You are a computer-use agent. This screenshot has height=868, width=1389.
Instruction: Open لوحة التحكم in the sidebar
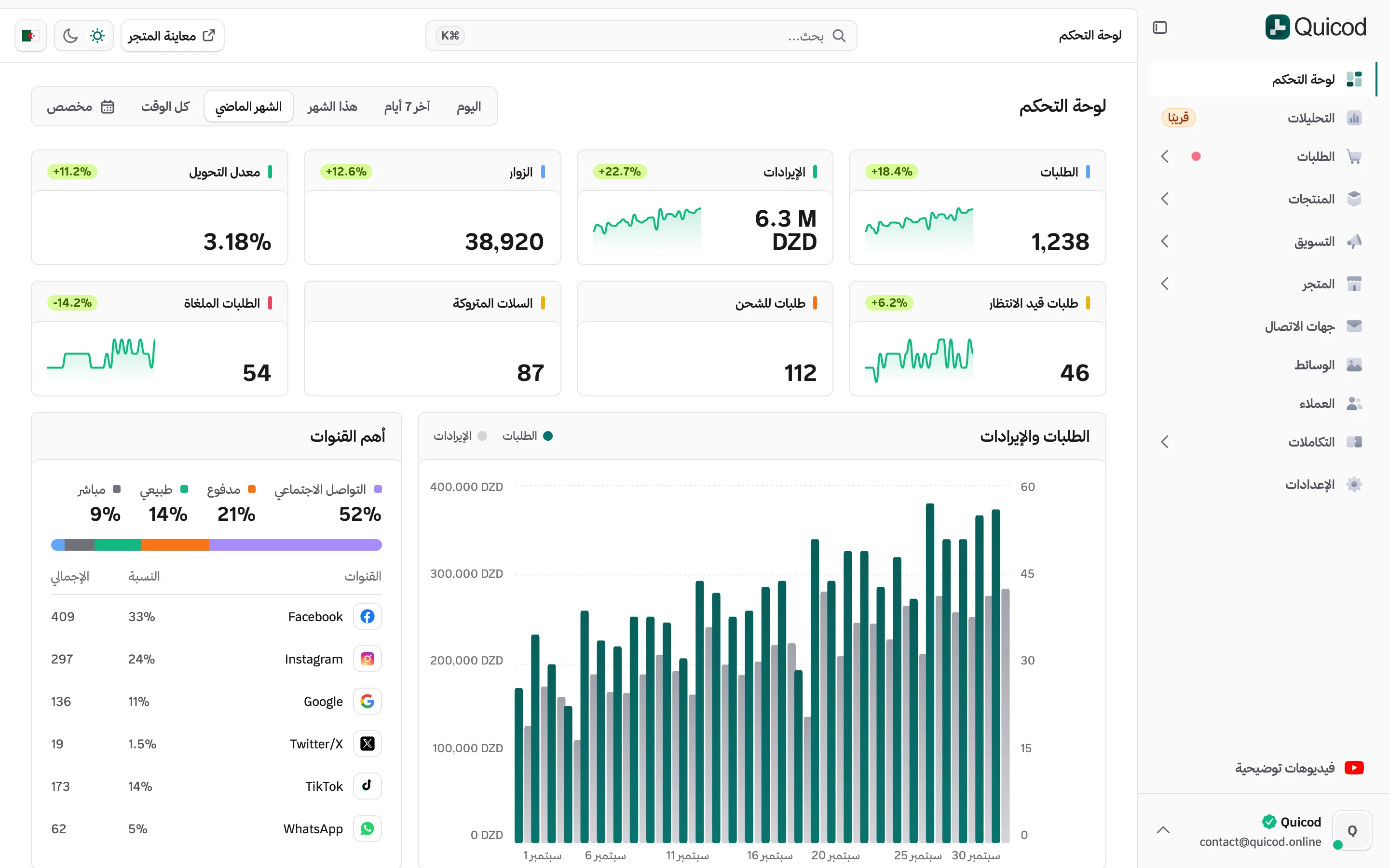(1263, 79)
